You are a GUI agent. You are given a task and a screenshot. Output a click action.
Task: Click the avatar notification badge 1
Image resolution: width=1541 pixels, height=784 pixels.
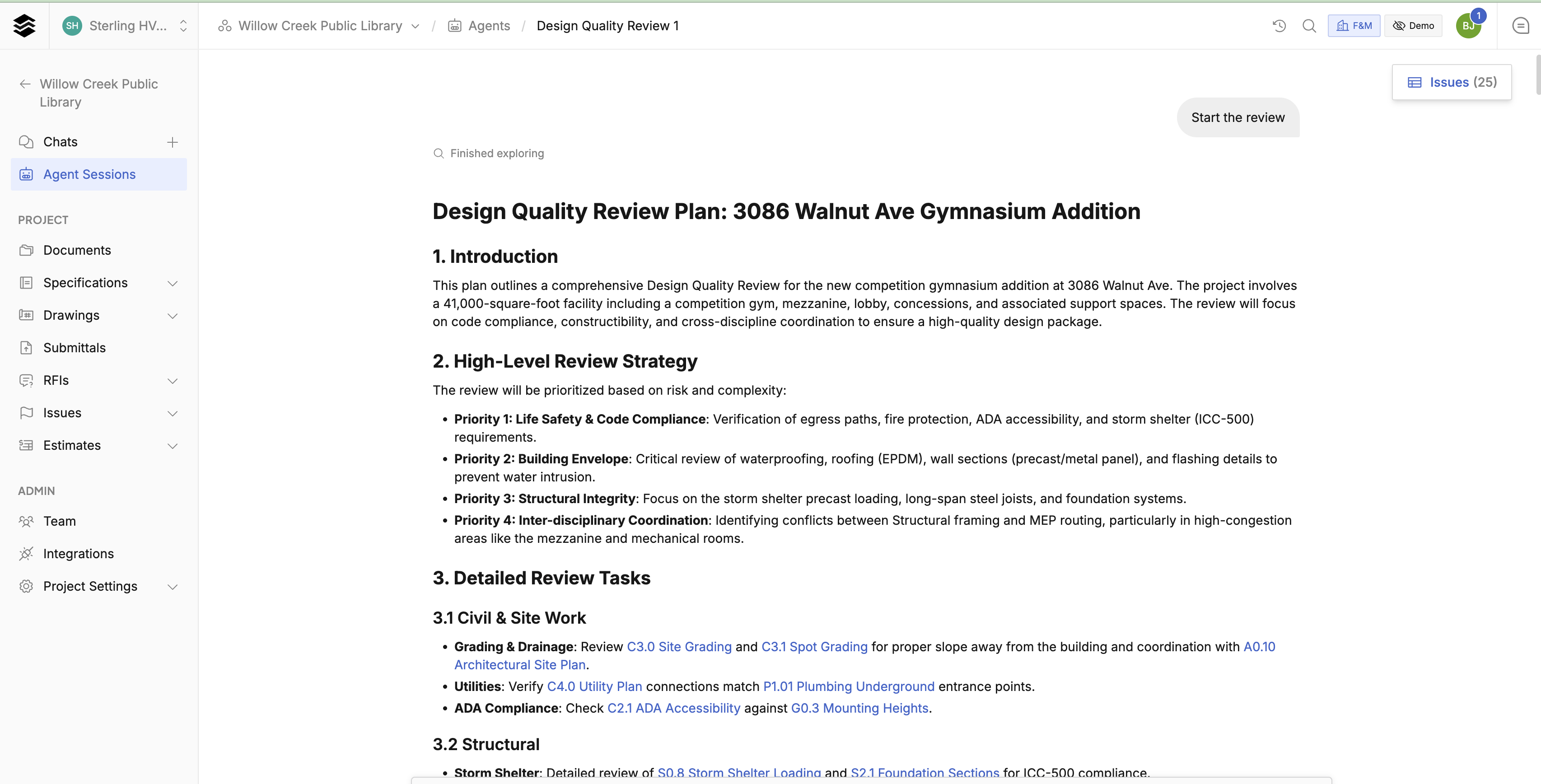coord(1478,15)
